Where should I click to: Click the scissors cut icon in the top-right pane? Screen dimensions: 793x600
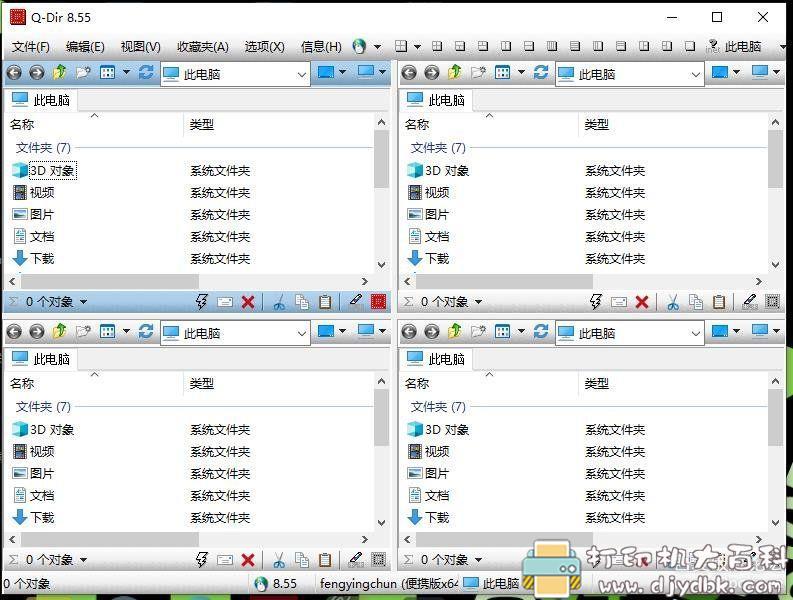coord(673,303)
